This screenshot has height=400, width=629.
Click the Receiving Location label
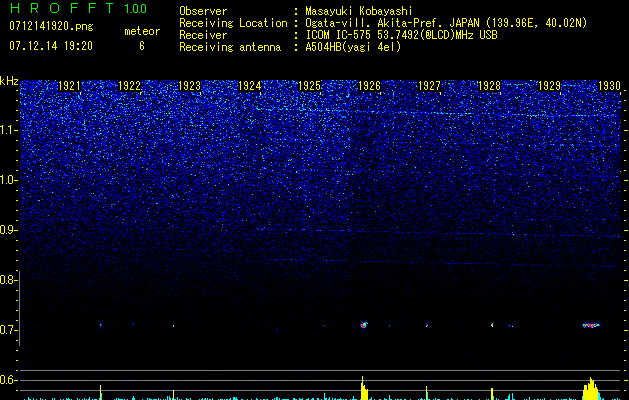tap(233, 23)
